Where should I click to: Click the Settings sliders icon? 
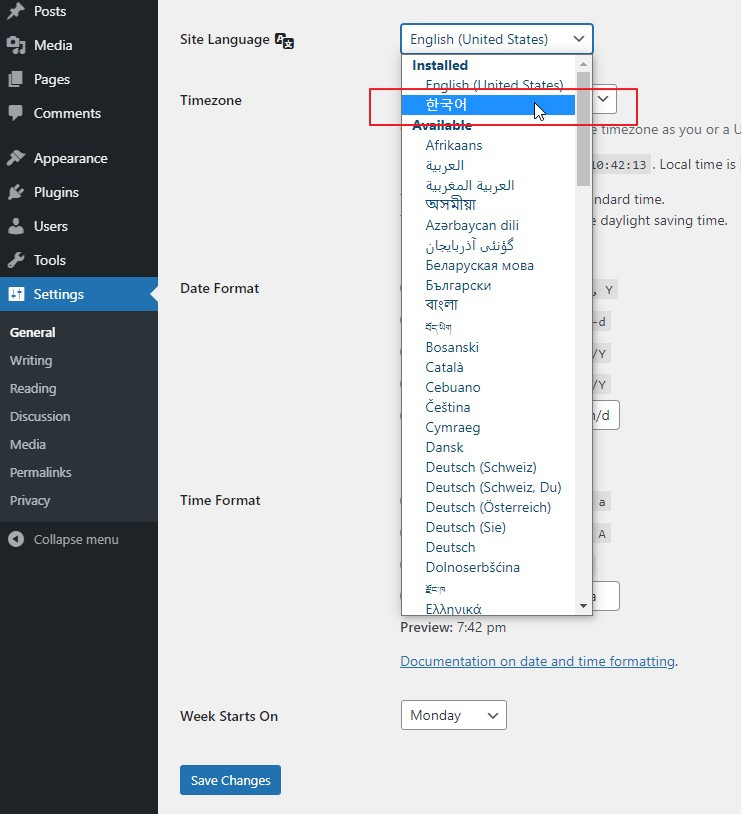(16, 294)
